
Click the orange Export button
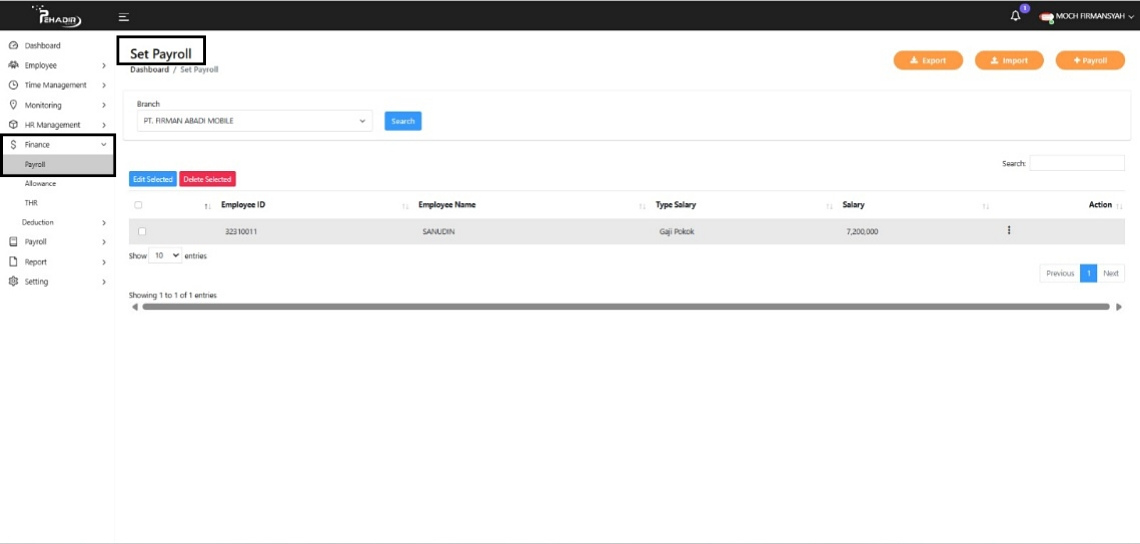[x=927, y=61]
